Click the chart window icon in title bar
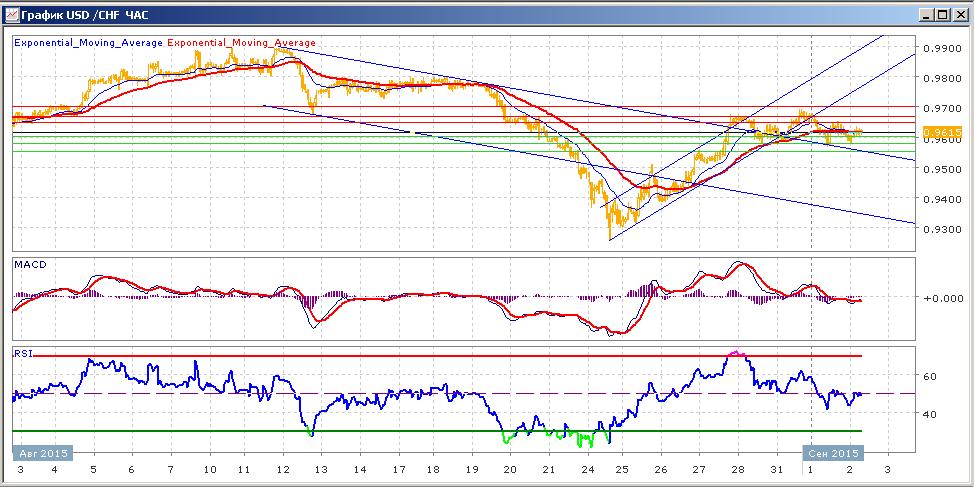975x487 pixels. pyautogui.click(x=11, y=14)
